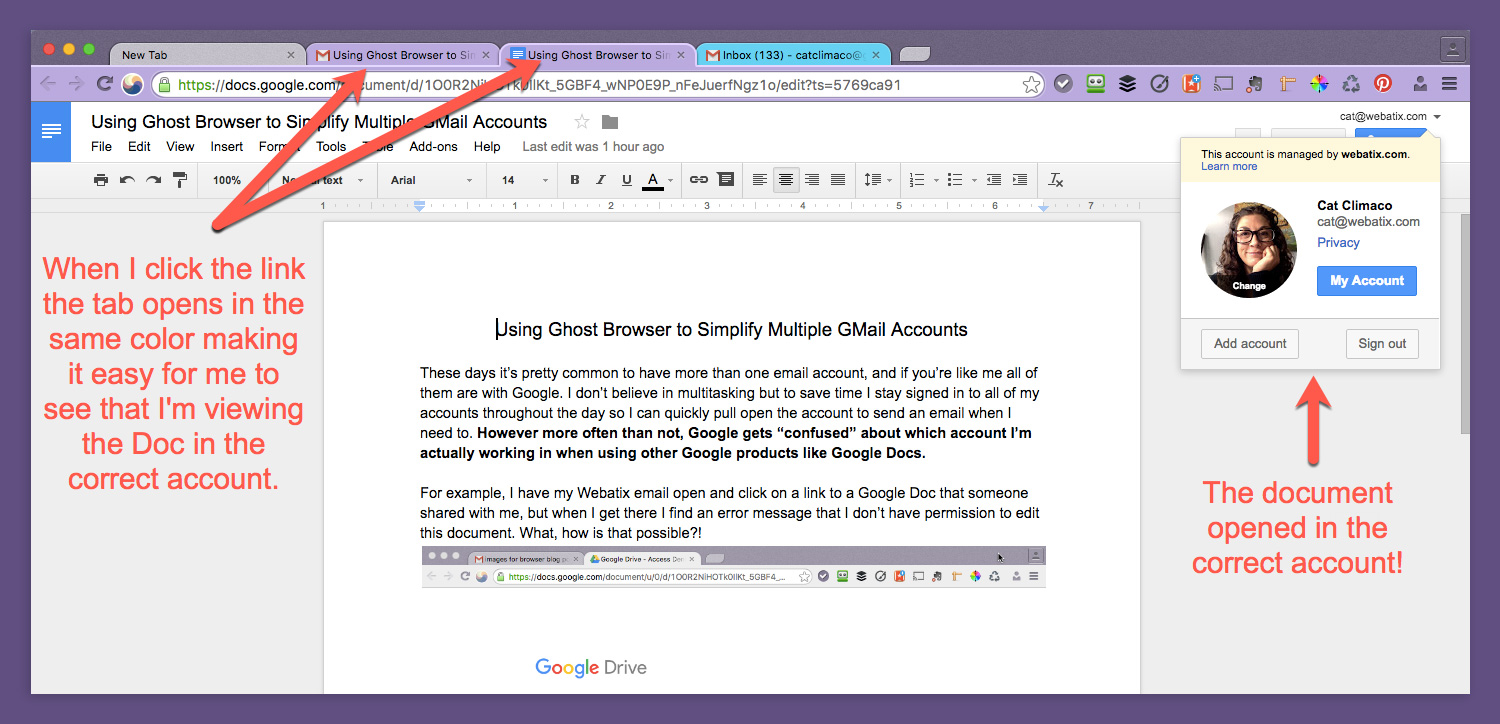Print the document using printer icon
The height and width of the screenshot is (724, 1500).
[100, 180]
